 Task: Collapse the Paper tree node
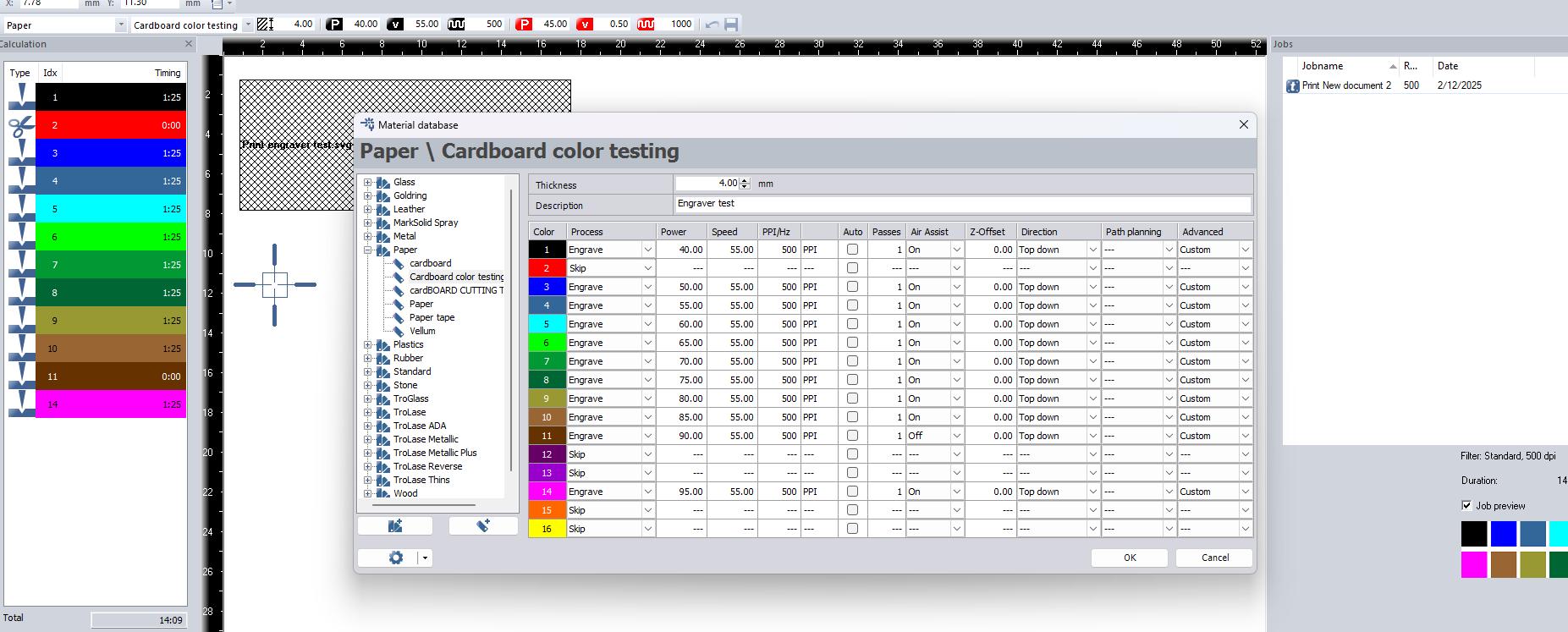pos(368,250)
